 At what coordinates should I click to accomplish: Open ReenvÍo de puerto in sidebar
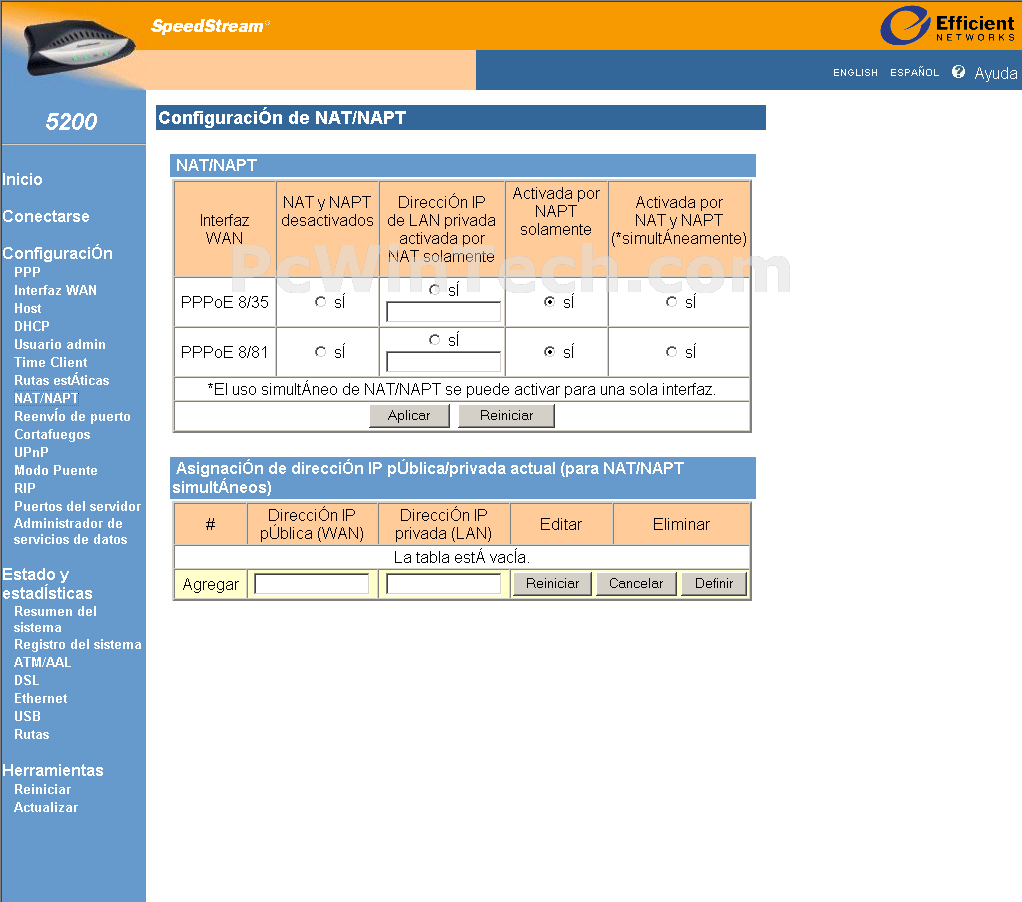72,416
